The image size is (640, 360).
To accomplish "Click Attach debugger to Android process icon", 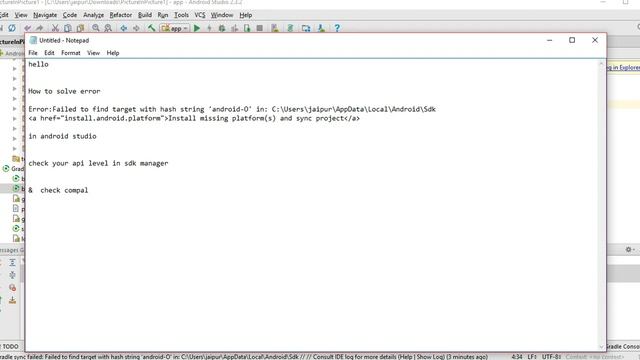I will pyautogui.click(x=247, y=28).
